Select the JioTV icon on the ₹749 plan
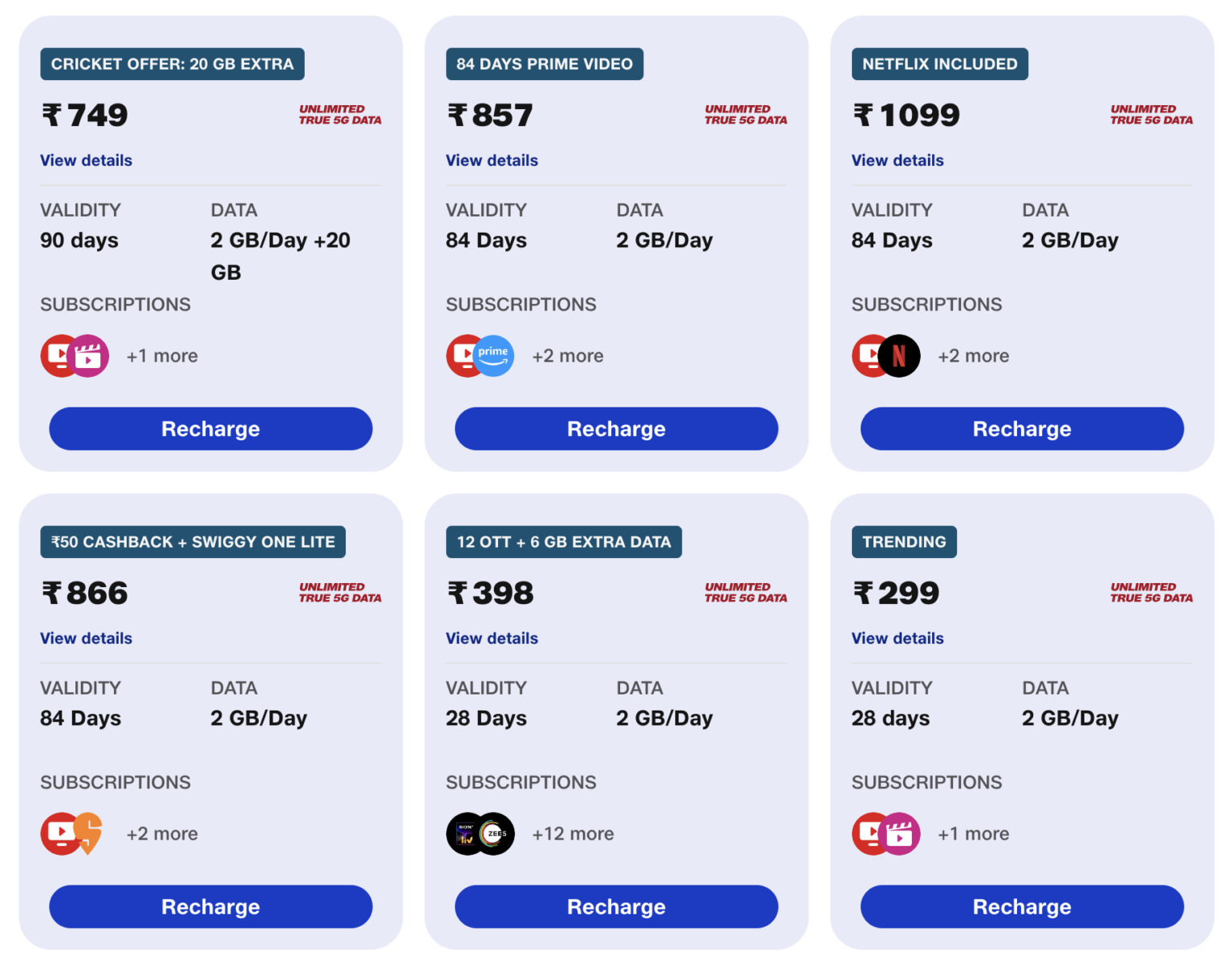This screenshot has width=1232, height=968. pyautogui.click(x=60, y=355)
